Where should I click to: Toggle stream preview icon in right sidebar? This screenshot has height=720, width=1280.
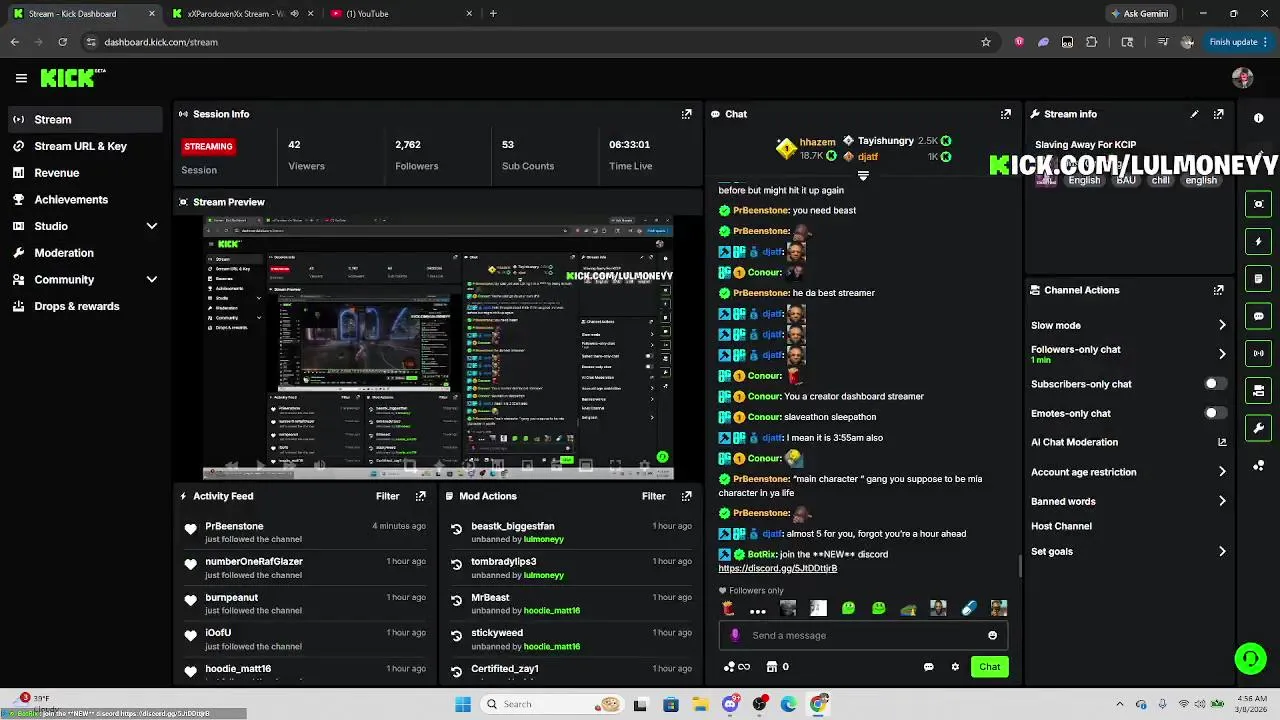[1259, 204]
